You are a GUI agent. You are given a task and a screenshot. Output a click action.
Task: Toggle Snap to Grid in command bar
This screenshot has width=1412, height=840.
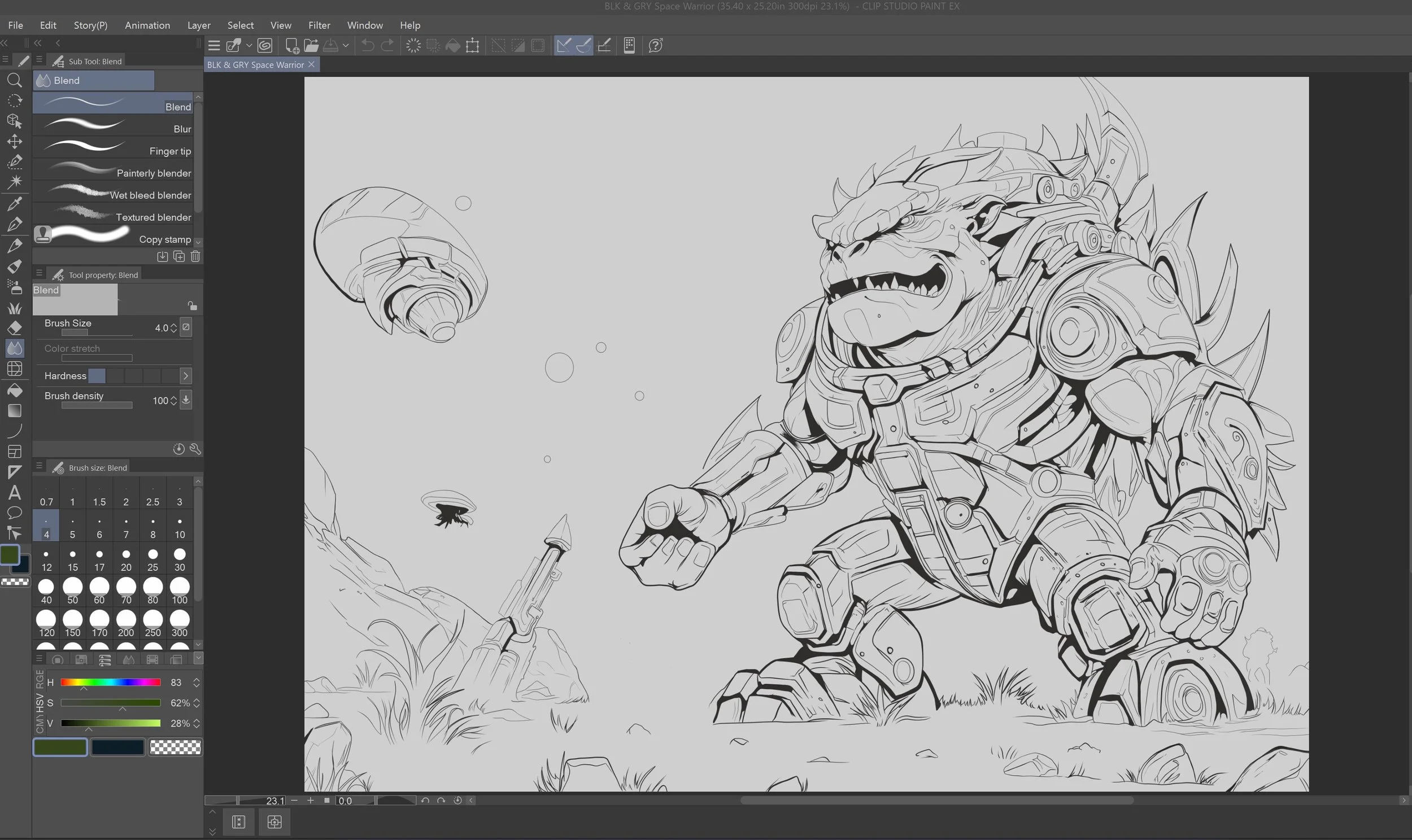pyautogui.click(x=604, y=45)
